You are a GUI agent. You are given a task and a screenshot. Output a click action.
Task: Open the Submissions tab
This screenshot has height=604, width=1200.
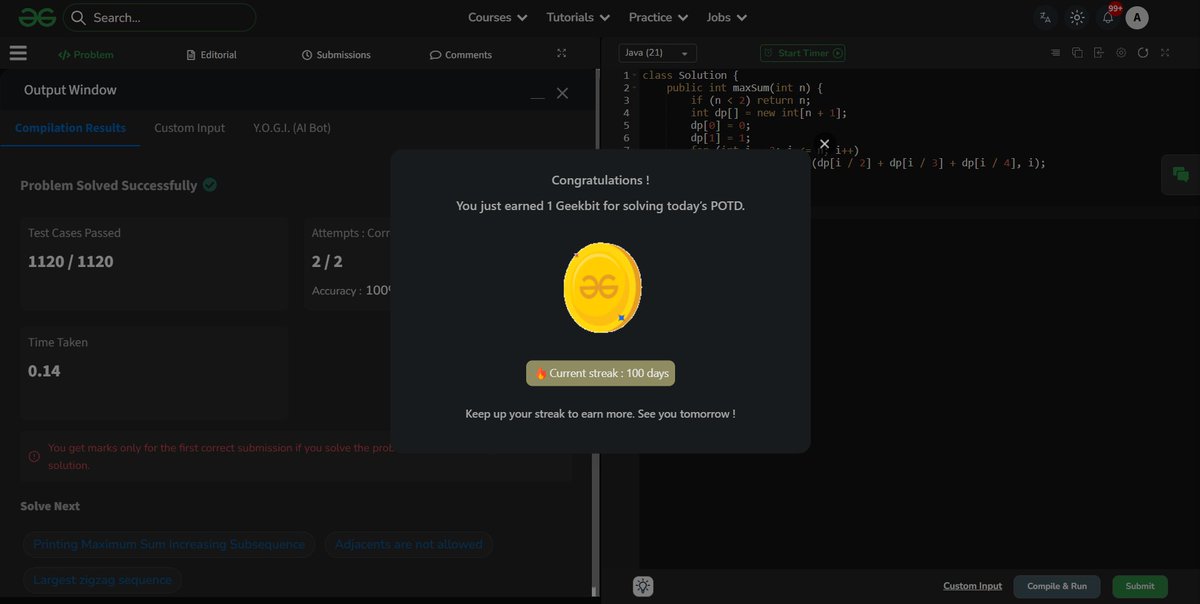336,55
